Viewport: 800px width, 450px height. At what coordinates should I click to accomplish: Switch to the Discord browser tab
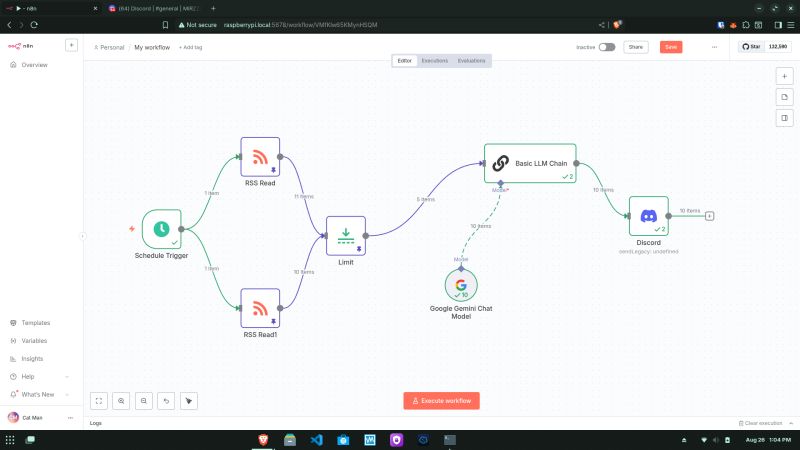pyautogui.click(x=154, y=8)
